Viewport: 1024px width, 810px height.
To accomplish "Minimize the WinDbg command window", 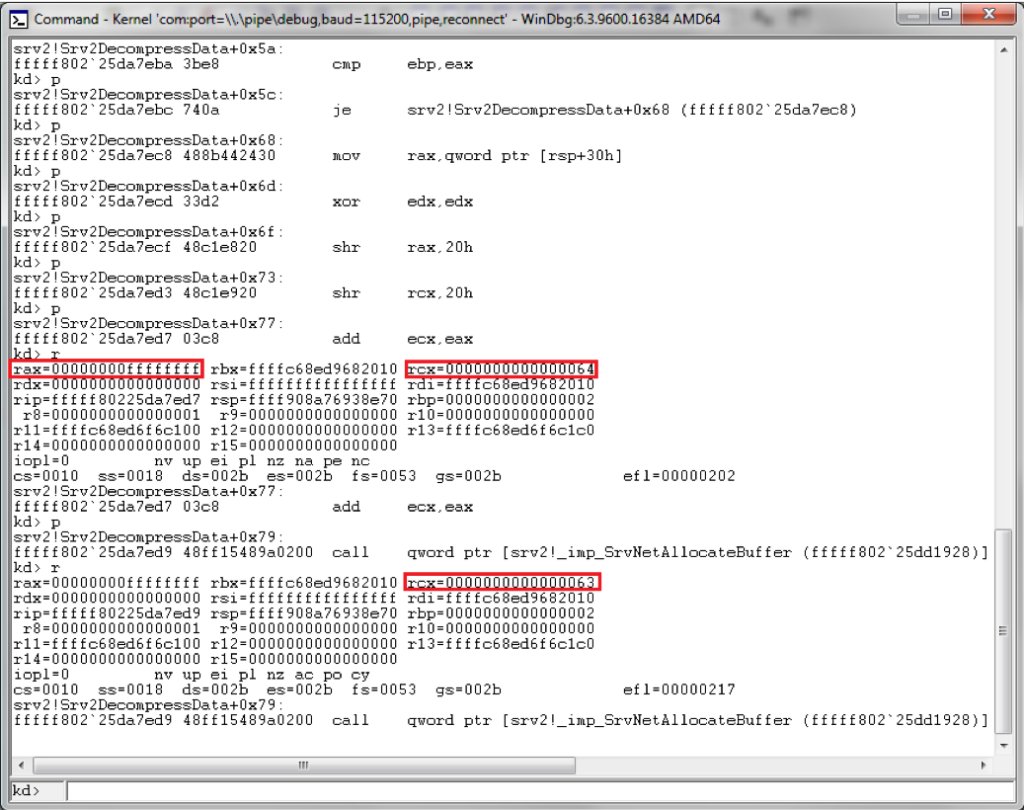I will [x=914, y=14].
